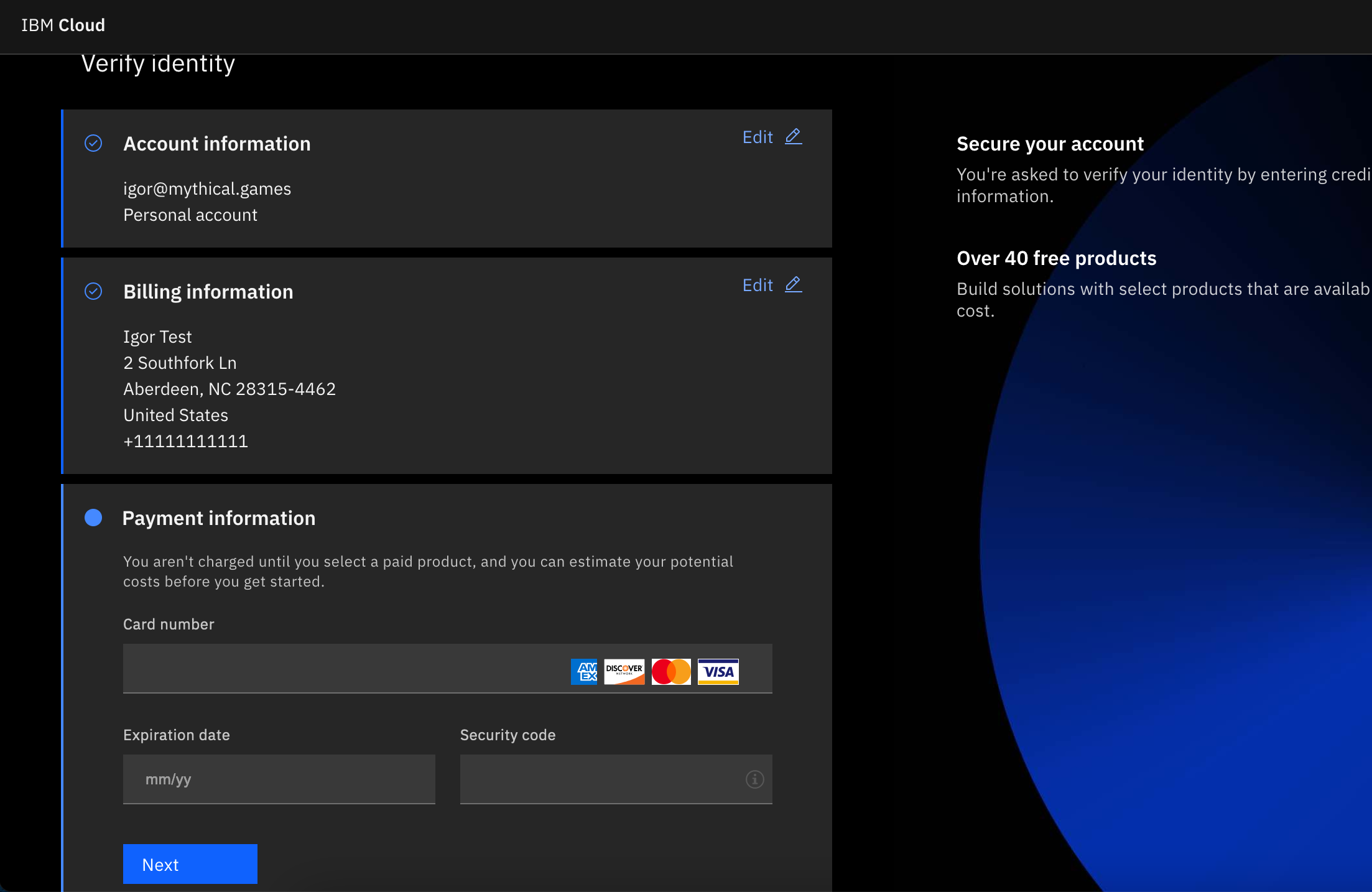Click the American Express card logo
The height and width of the screenshot is (892, 1372).
tap(583, 672)
